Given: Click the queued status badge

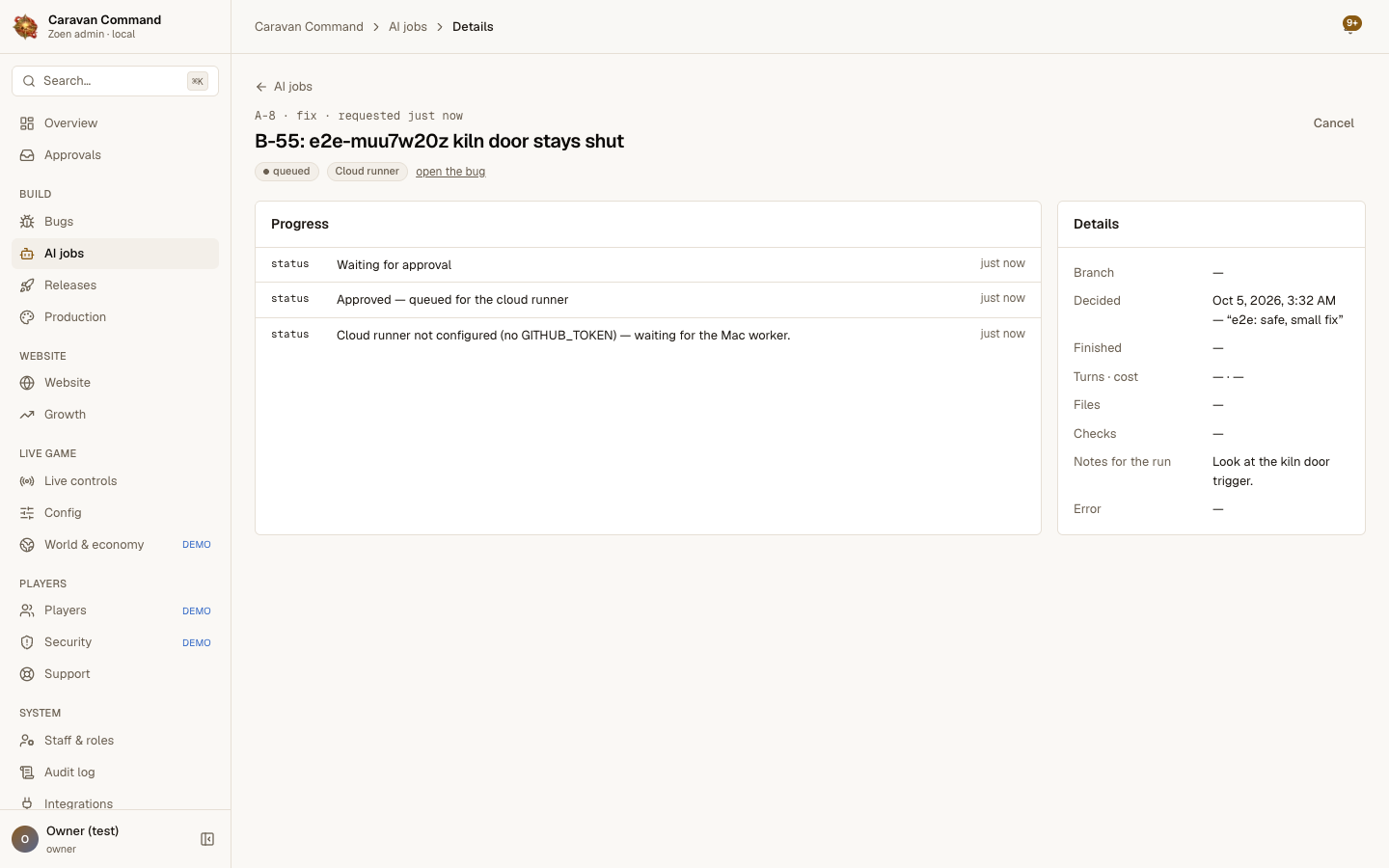Looking at the screenshot, I should (x=286, y=172).
